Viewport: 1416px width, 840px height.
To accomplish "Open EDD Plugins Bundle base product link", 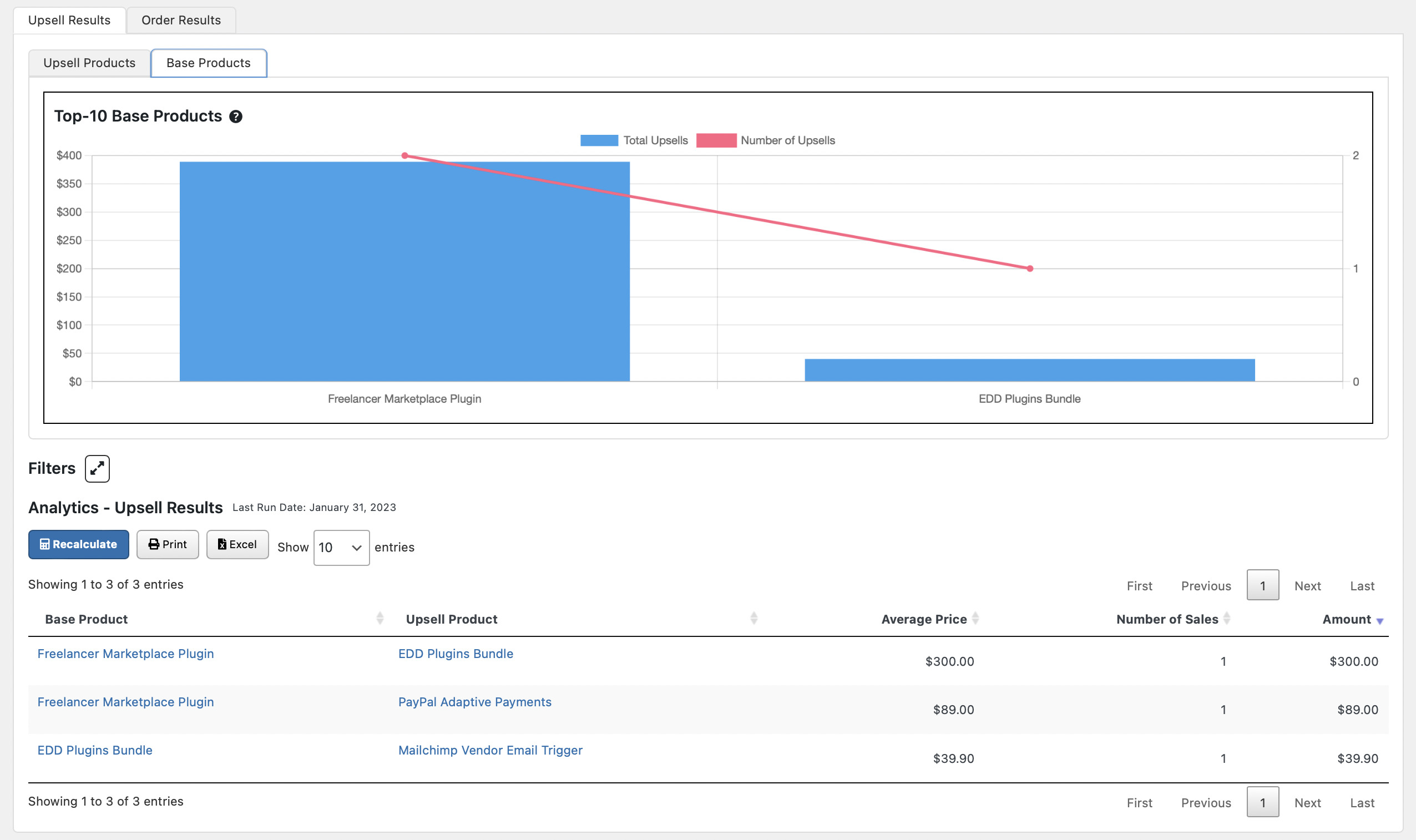I will coord(95,750).
